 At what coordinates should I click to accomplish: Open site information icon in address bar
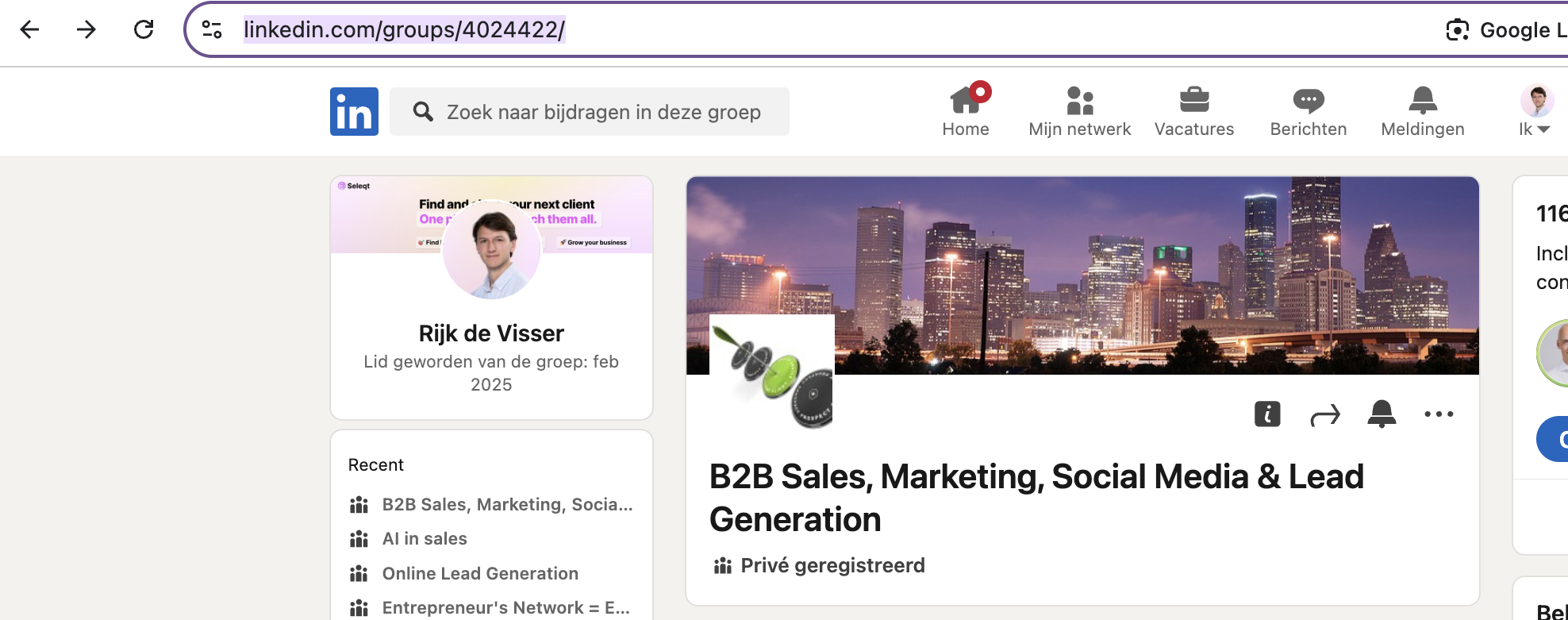(x=212, y=29)
